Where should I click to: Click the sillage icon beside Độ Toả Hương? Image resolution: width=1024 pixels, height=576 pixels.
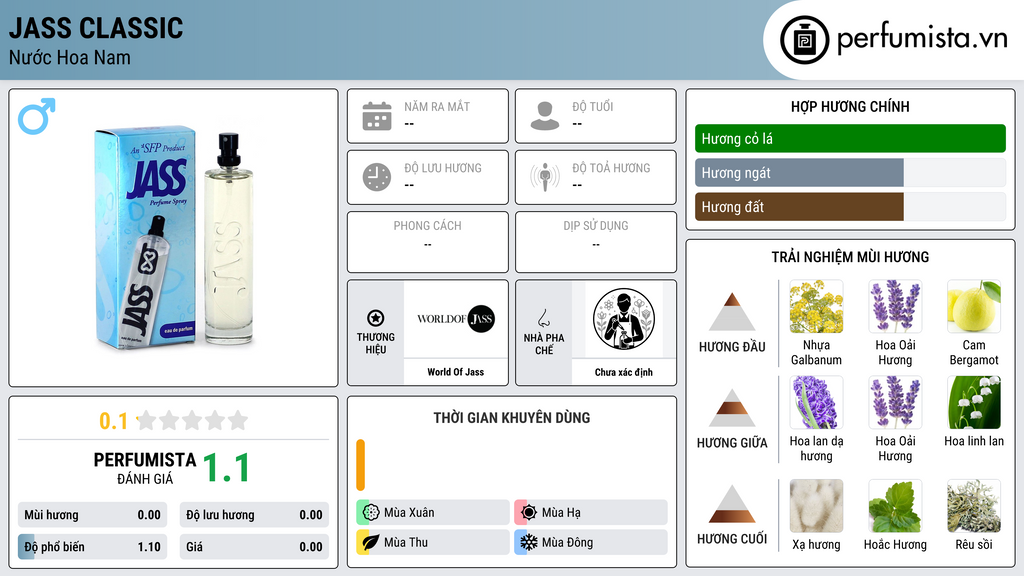coord(545,177)
